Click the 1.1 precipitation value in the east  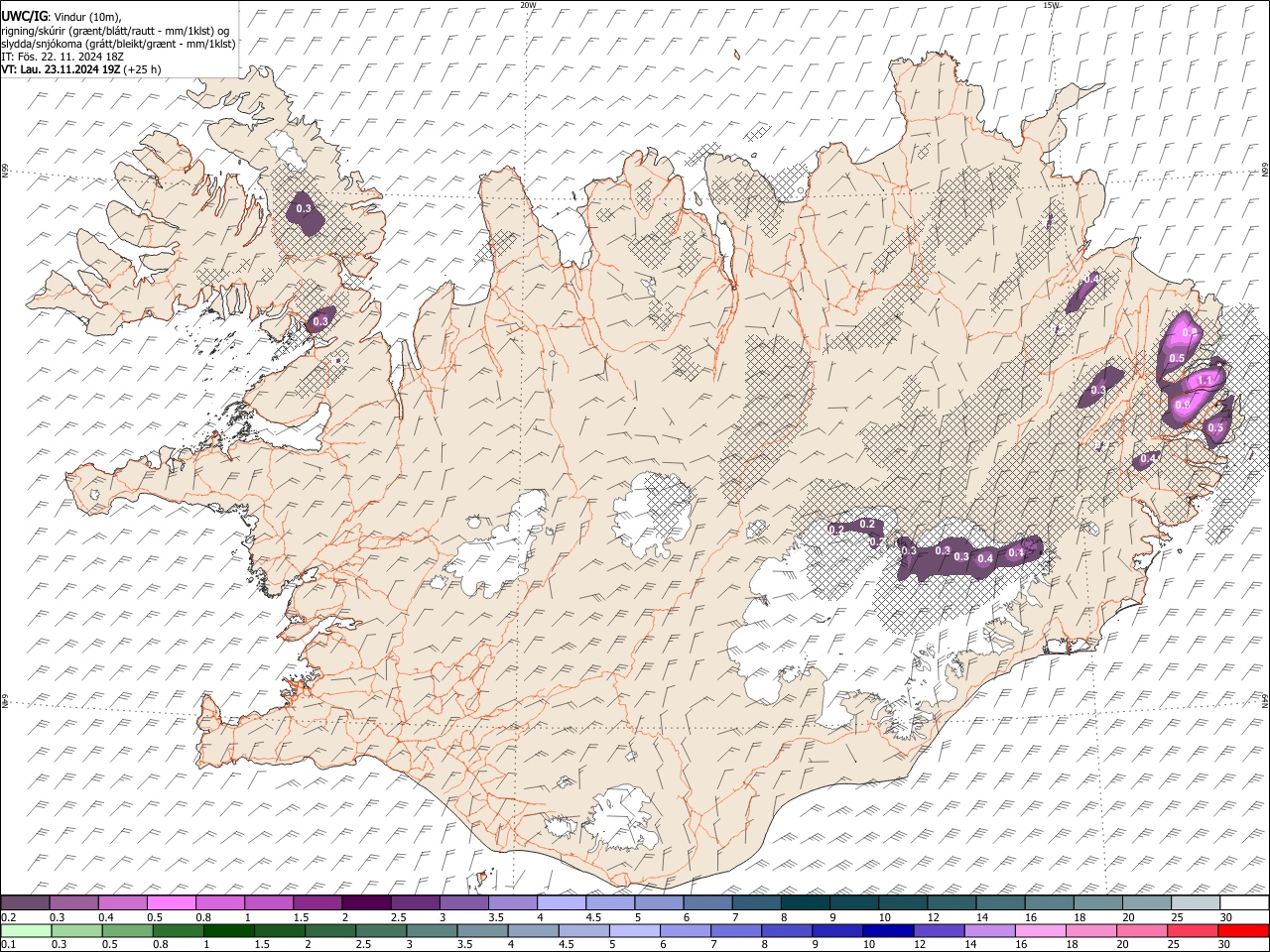click(1206, 380)
